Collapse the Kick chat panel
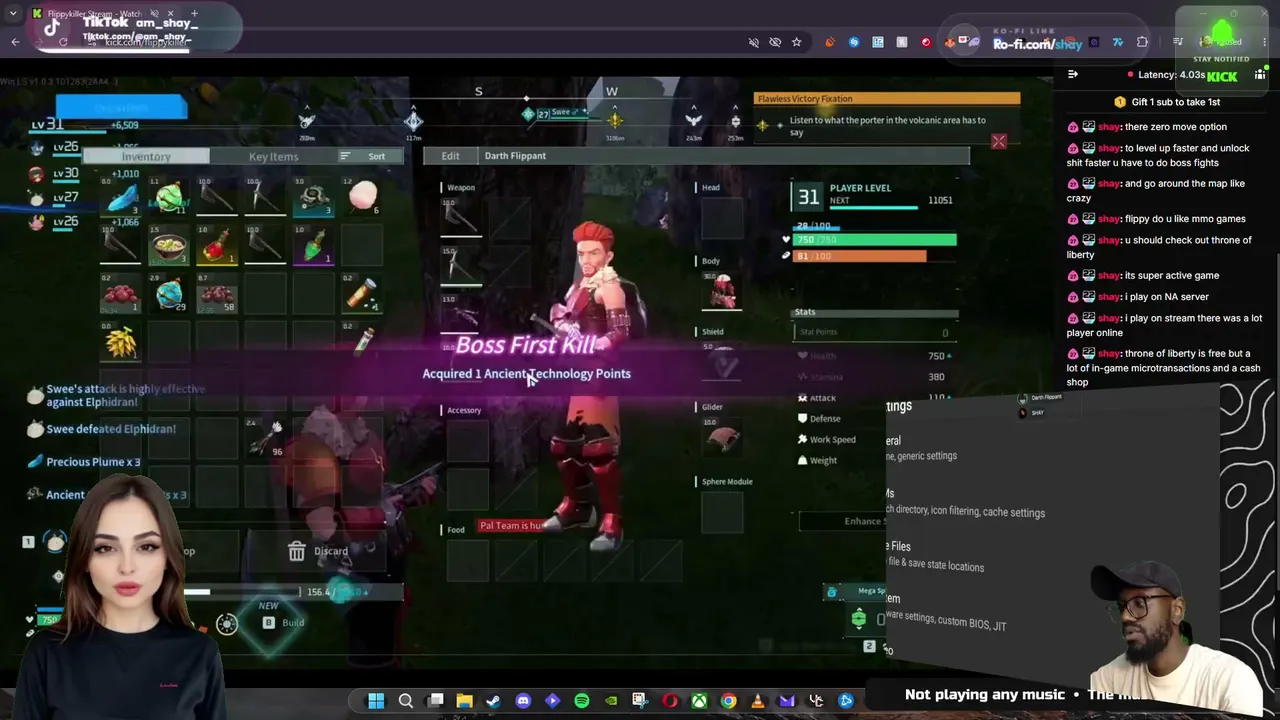 tap(1072, 74)
